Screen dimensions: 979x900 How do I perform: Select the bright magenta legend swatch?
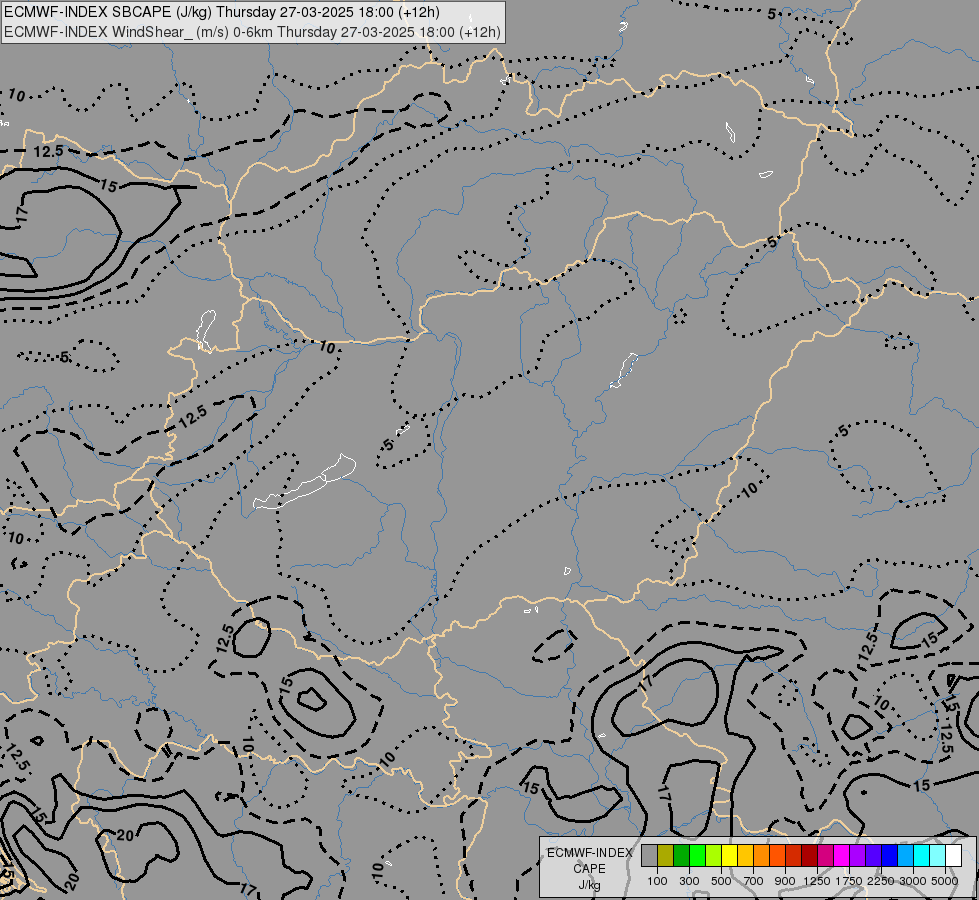pyautogui.click(x=842, y=855)
